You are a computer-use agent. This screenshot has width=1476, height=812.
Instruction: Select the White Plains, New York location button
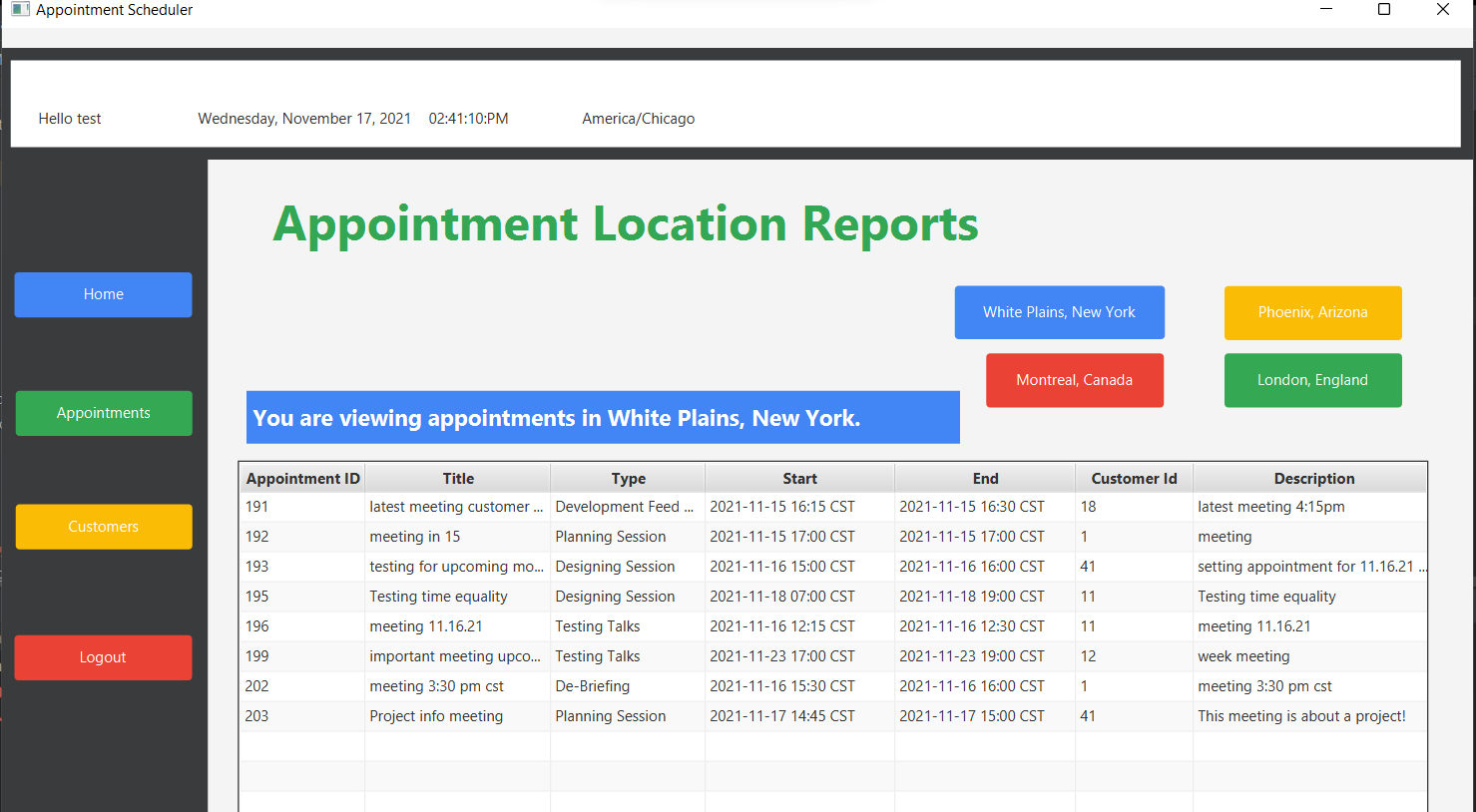(x=1059, y=311)
